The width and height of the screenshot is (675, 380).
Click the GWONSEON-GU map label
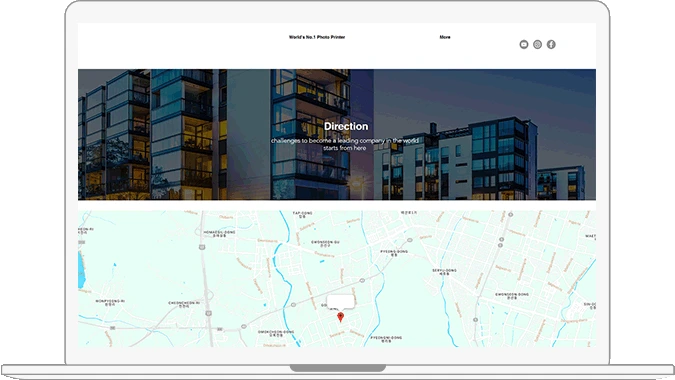coord(325,243)
